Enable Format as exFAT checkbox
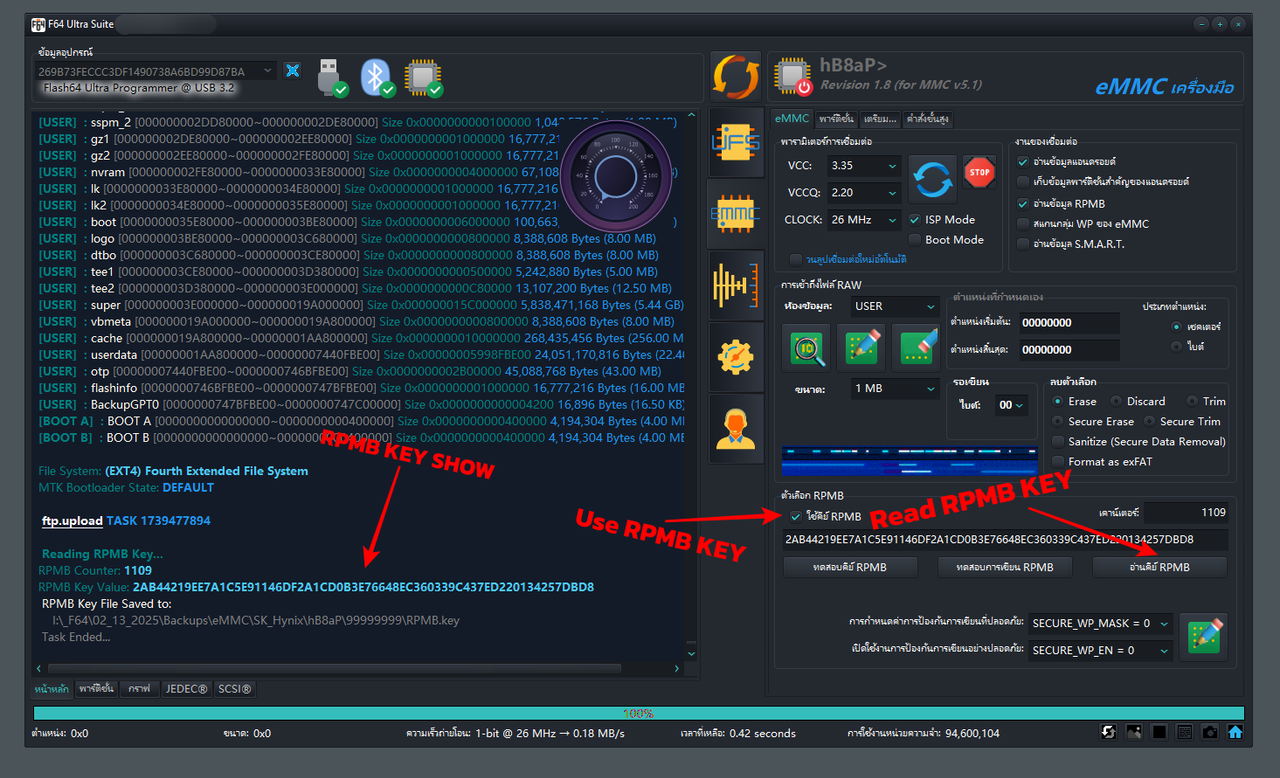The width and height of the screenshot is (1280, 778). click(1059, 461)
